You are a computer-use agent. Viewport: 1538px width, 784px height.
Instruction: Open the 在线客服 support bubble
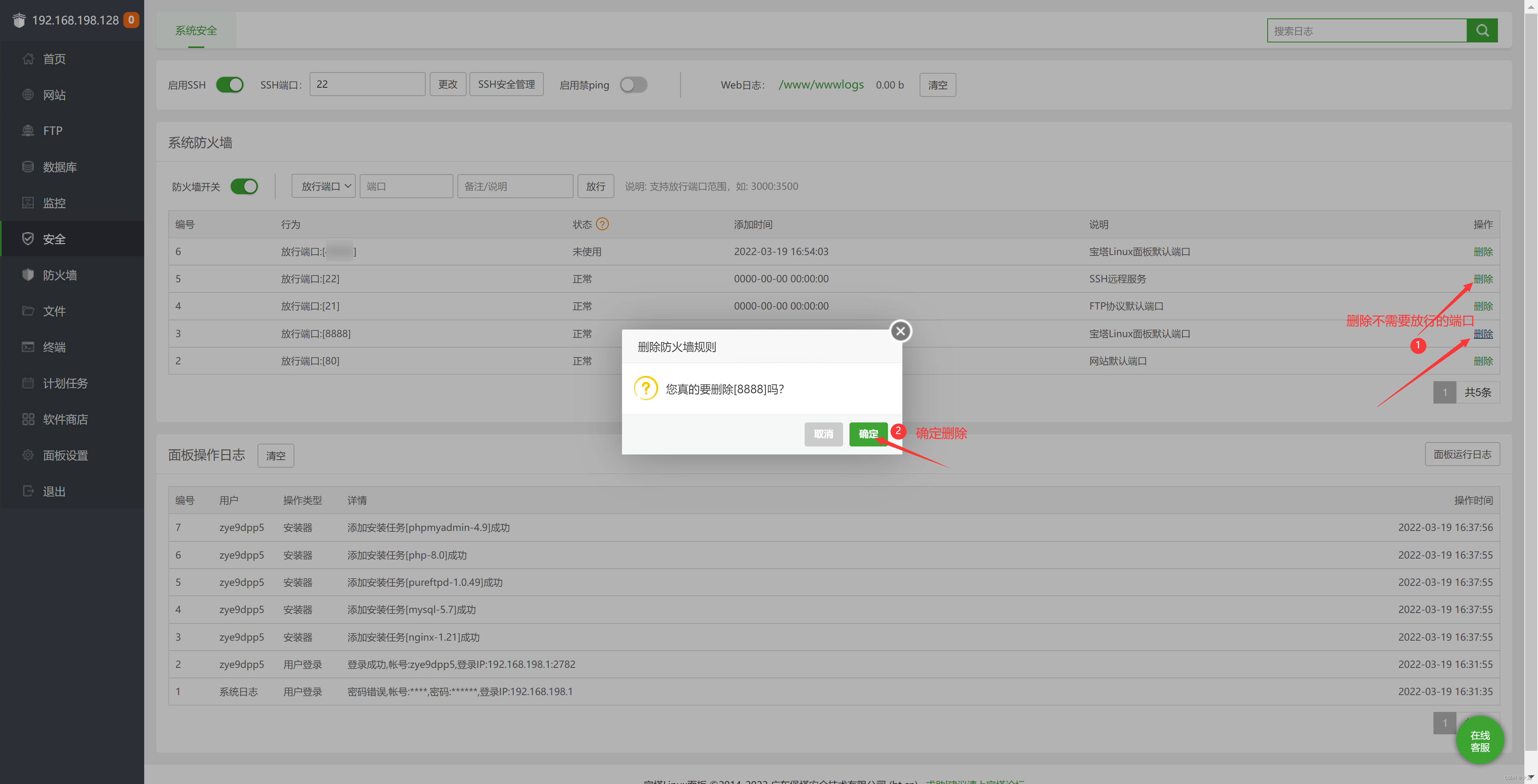pos(1480,740)
